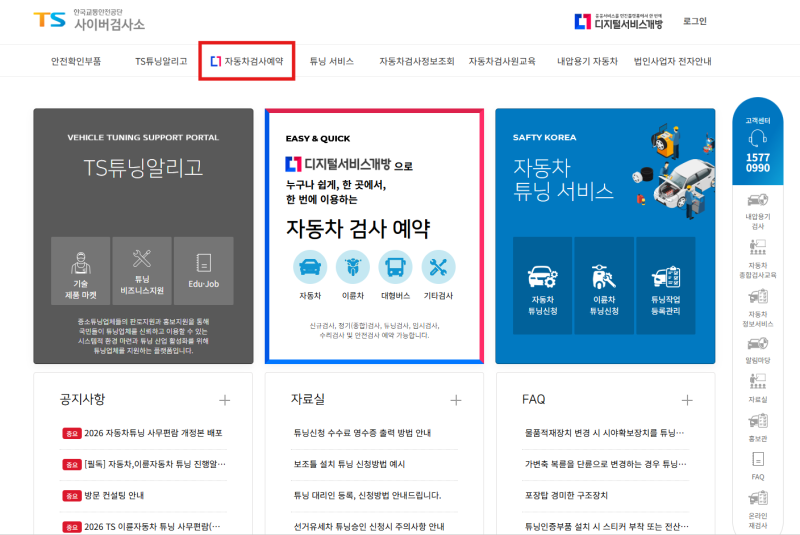Image resolution: width=800 pixels, height=535 pixels.
Task: Open notice 2026 TS 이륜자동차 튜닝 사무편람
Action: point(152,526)
